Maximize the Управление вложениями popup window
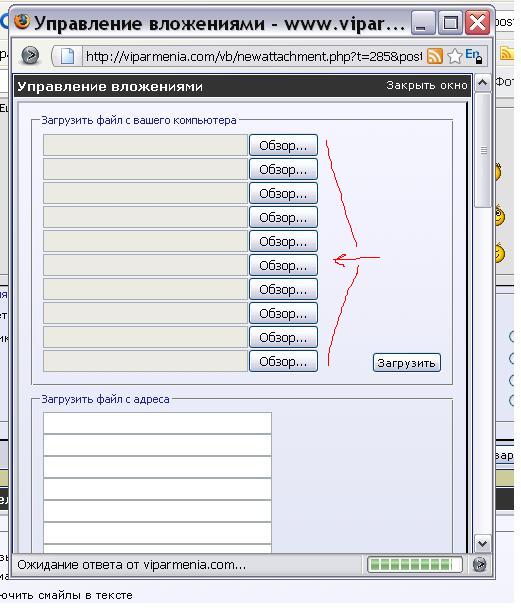Screen dimensions: 521x609 [x=450, y=23]
